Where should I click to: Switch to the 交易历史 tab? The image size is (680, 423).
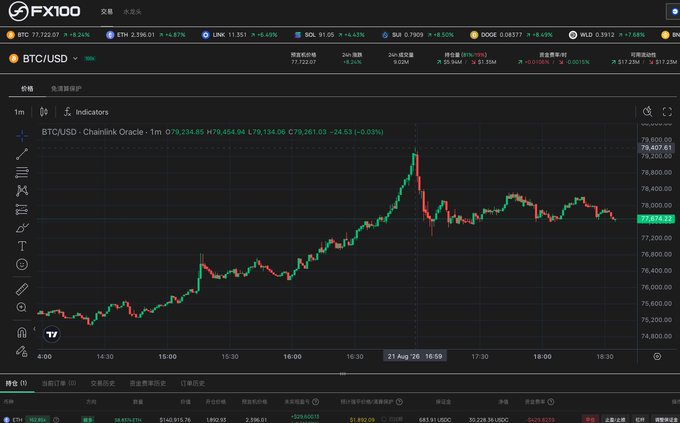pos(103,383)
